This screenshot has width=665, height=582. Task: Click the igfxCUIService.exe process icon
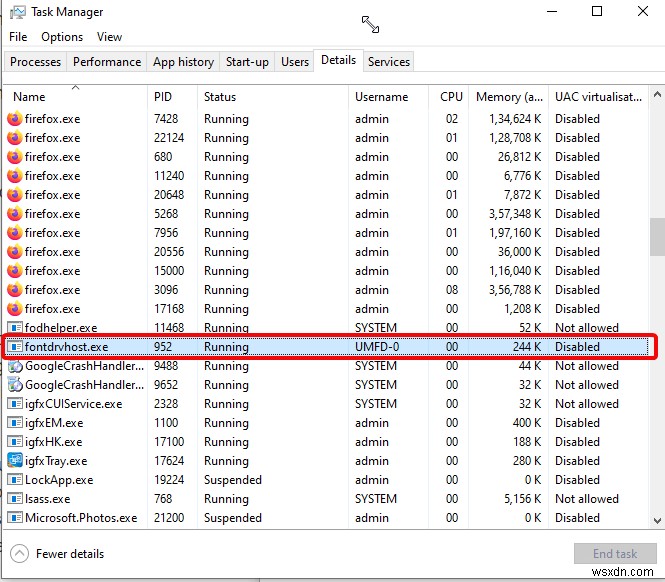click(x=15, y=404)
